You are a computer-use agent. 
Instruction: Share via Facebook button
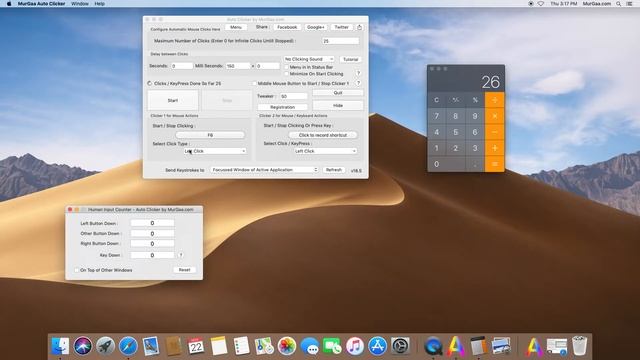[287, 27]
